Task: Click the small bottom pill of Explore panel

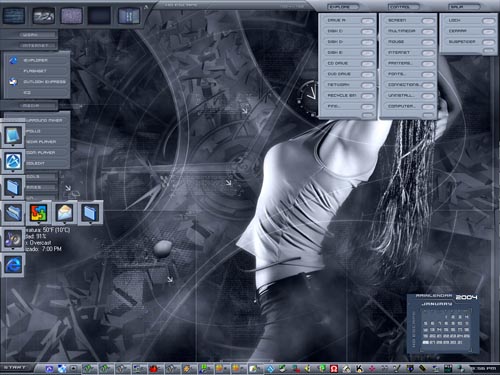Action: point(367,115)
